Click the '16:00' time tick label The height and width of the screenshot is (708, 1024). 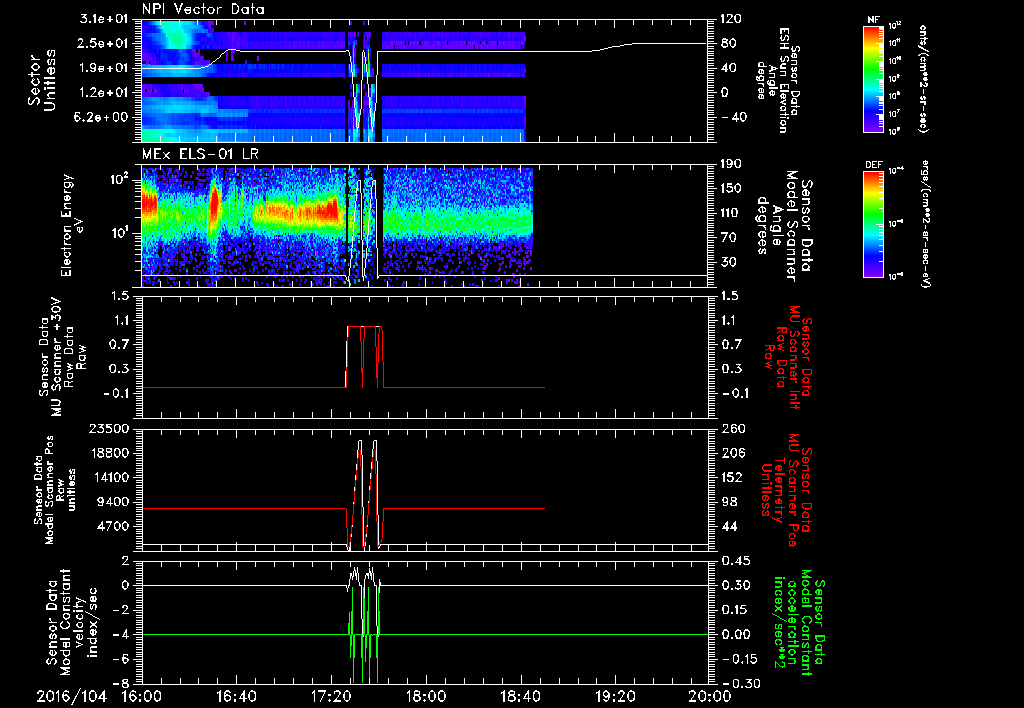[142, 697]
